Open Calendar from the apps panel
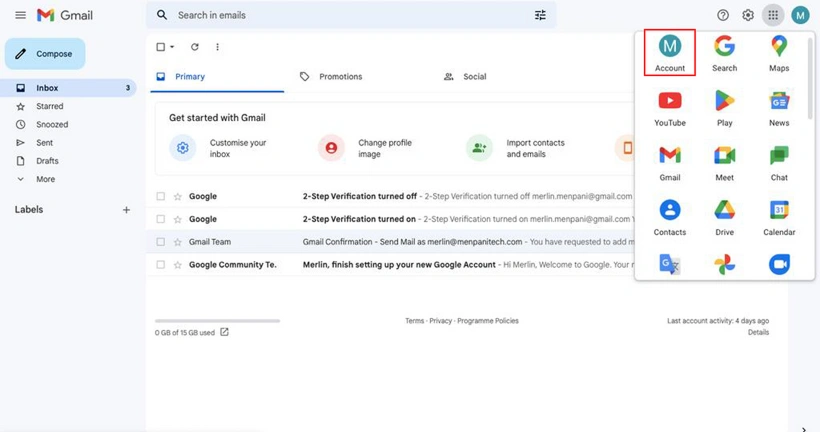This screenshot has height=432, width=820. click(x=779, y=217)
